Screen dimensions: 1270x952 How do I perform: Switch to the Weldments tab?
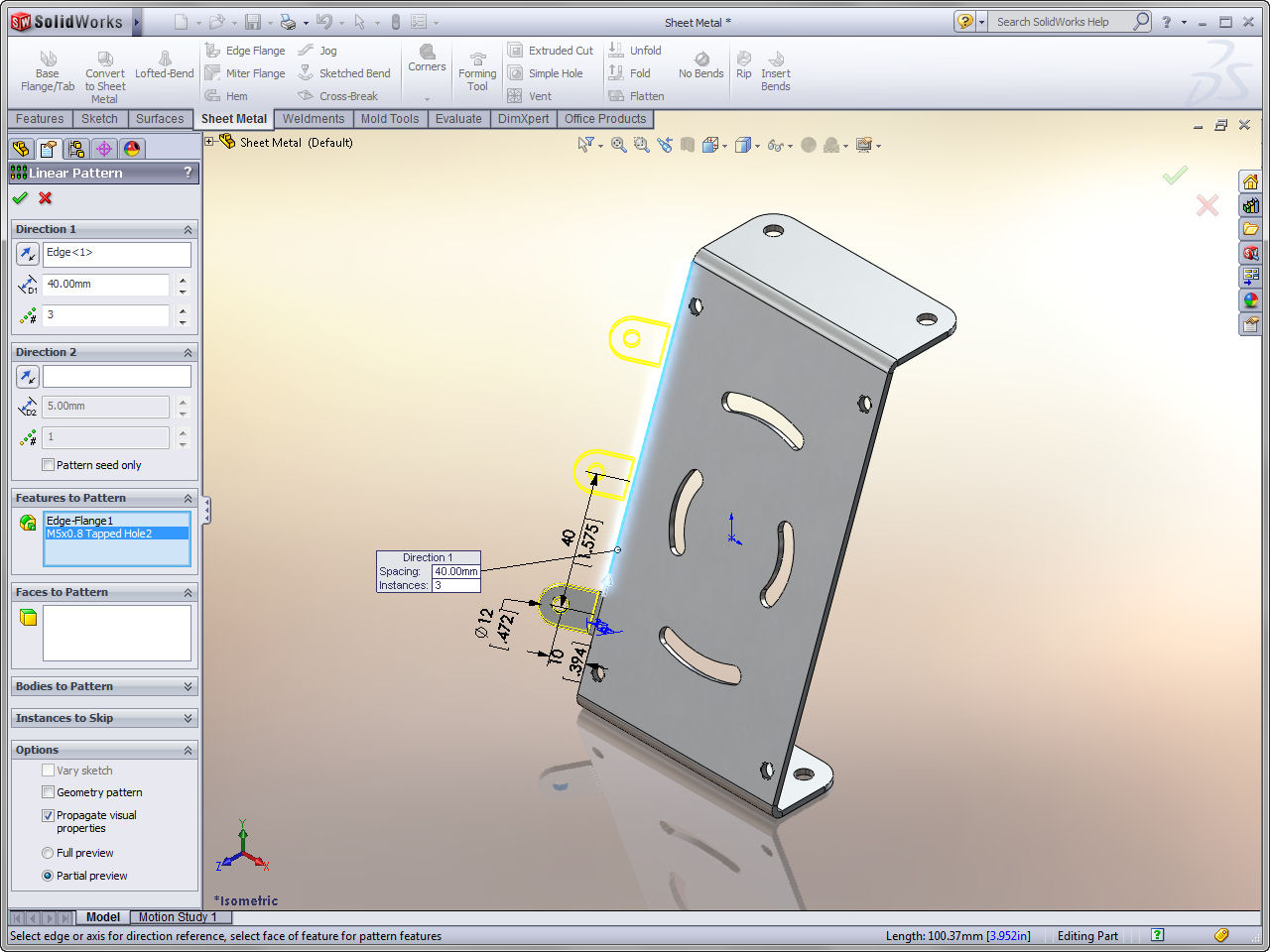pyautogui.click(x=313, y=119)
